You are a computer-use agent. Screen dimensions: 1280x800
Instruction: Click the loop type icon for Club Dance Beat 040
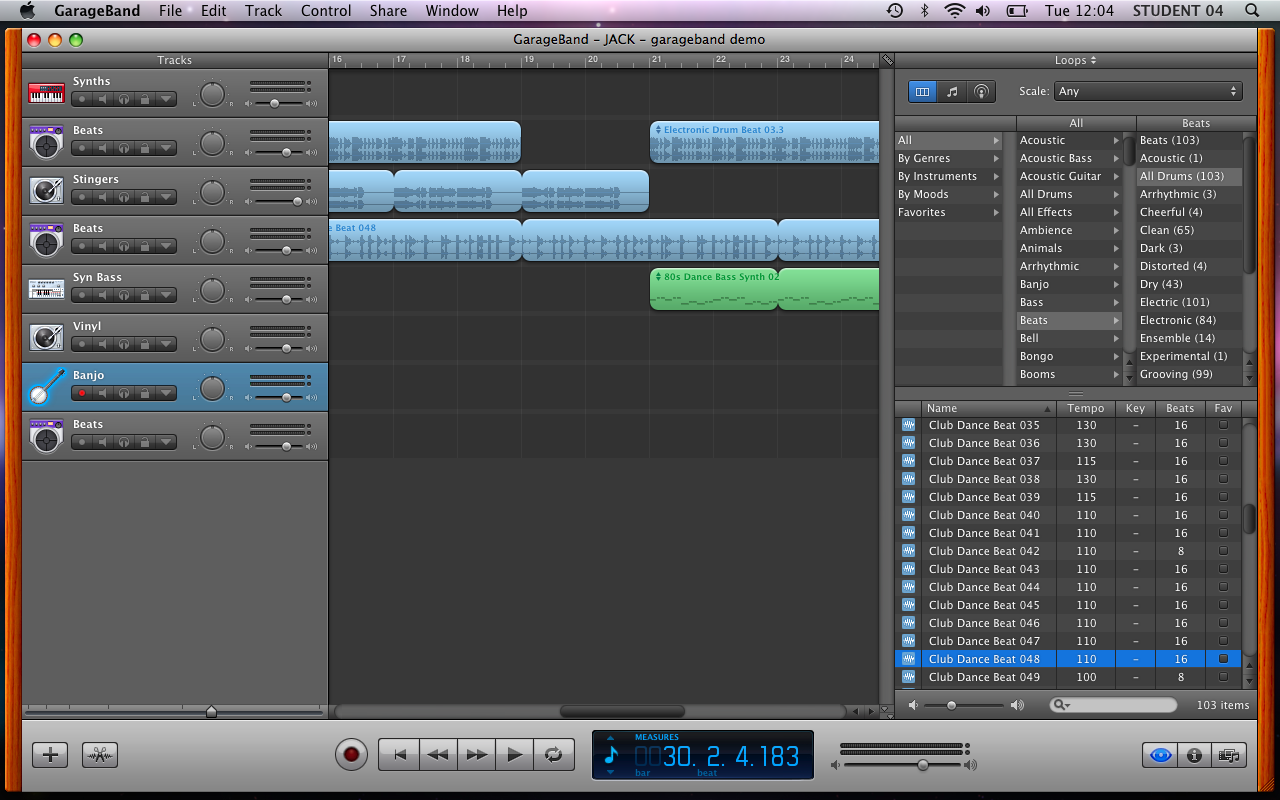click(908, 515)
